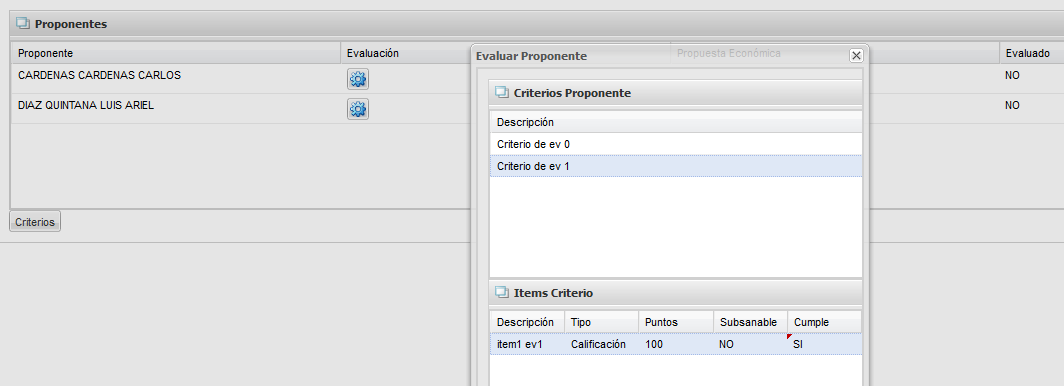1064x386 pixels.
Task: Click the Subsanable column header
Action: pos(750,322)
